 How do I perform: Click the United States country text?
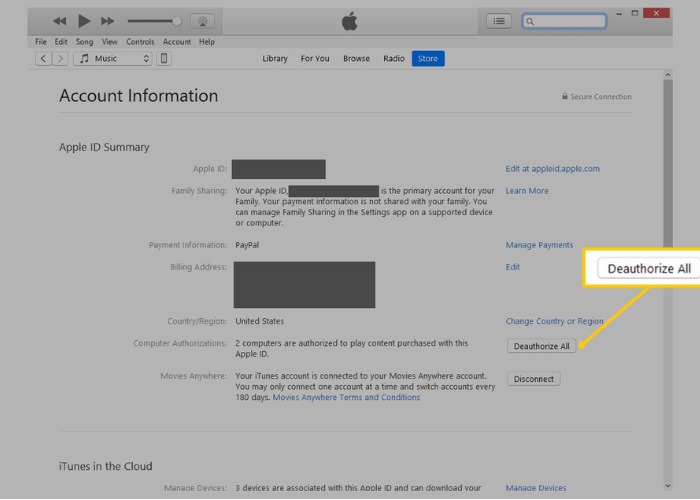tap(259, 321)
